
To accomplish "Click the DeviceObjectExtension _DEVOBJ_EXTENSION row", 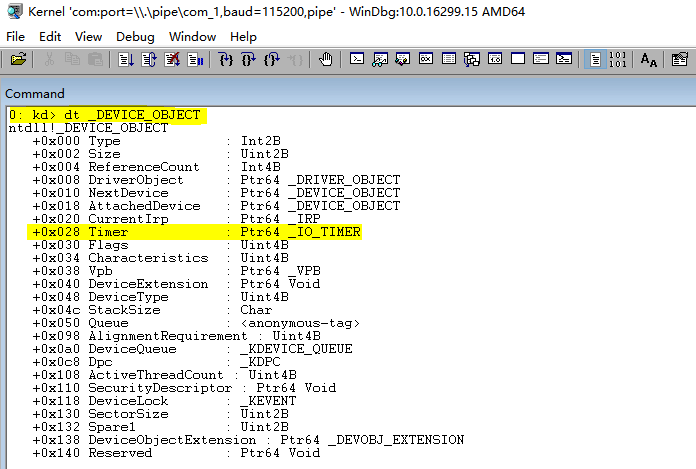I will coord(248,440).
